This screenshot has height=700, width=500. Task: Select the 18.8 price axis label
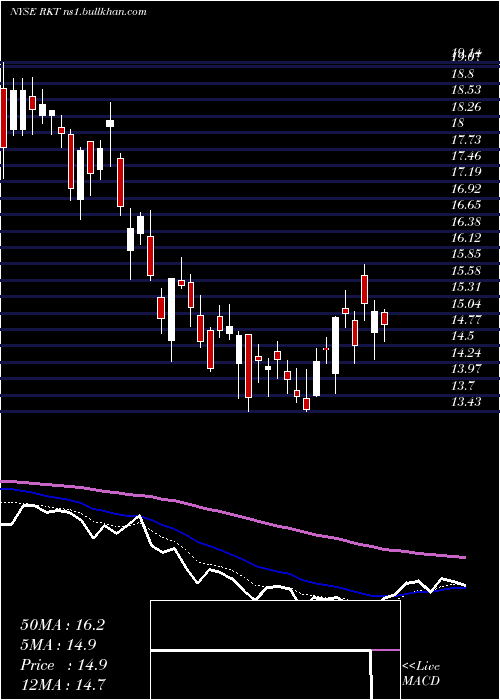coord(463,74)
